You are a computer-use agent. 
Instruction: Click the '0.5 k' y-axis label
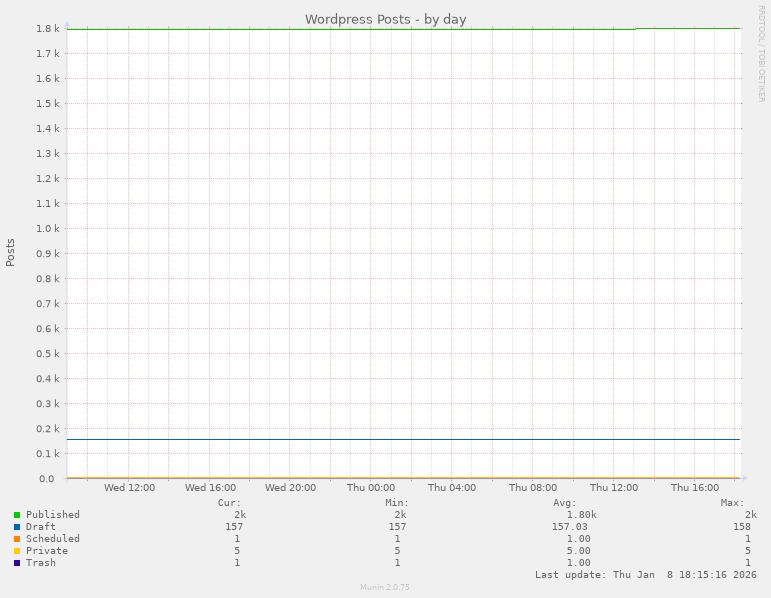(x=48, y=354)
